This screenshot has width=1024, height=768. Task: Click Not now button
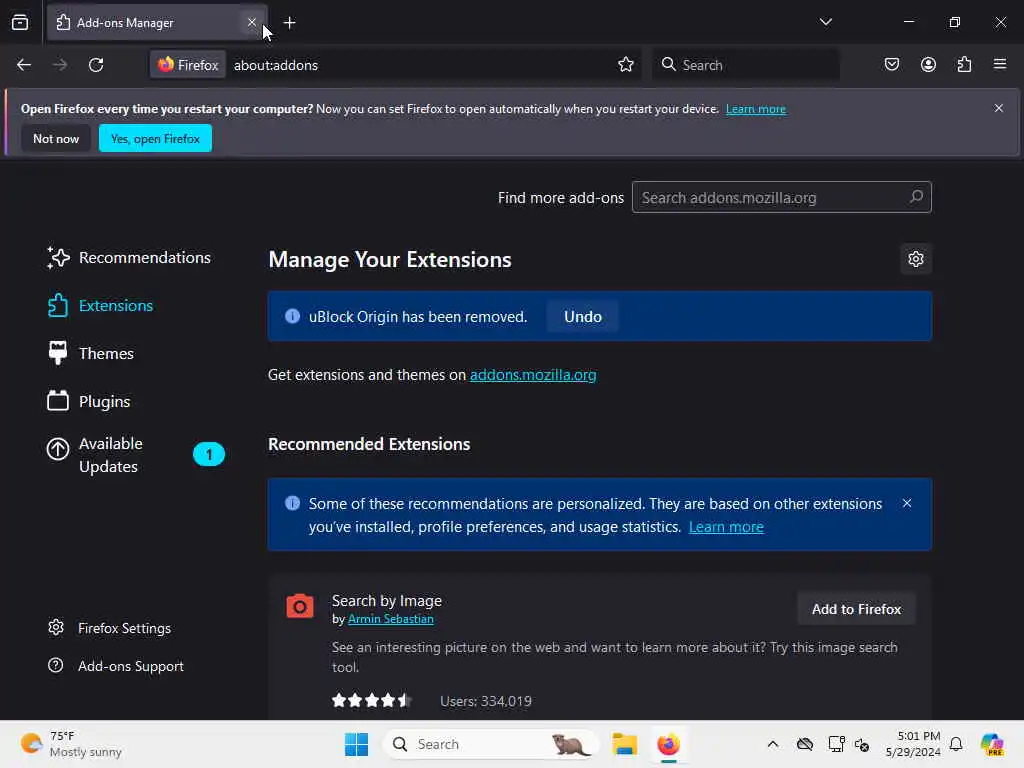tap(56, 138)
